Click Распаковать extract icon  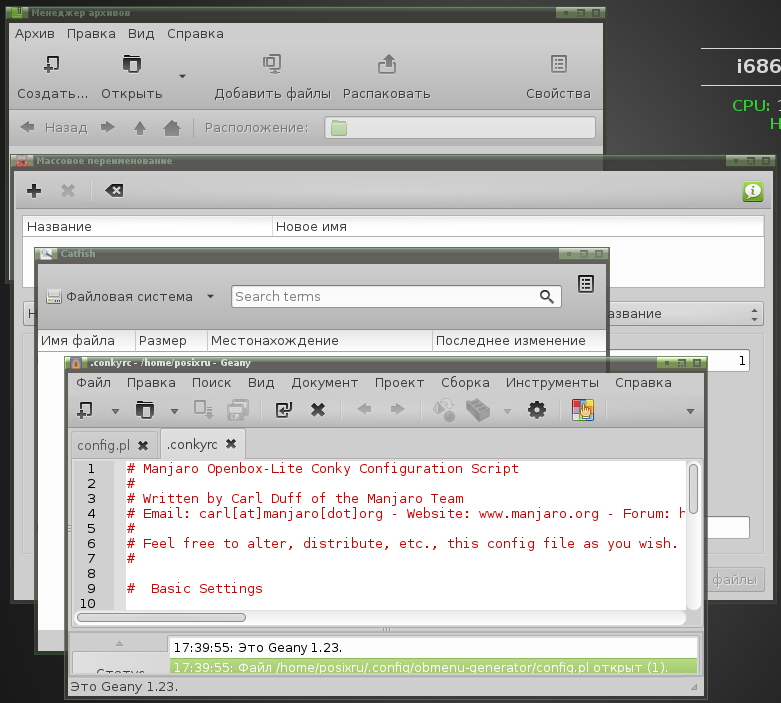[387, 64]
